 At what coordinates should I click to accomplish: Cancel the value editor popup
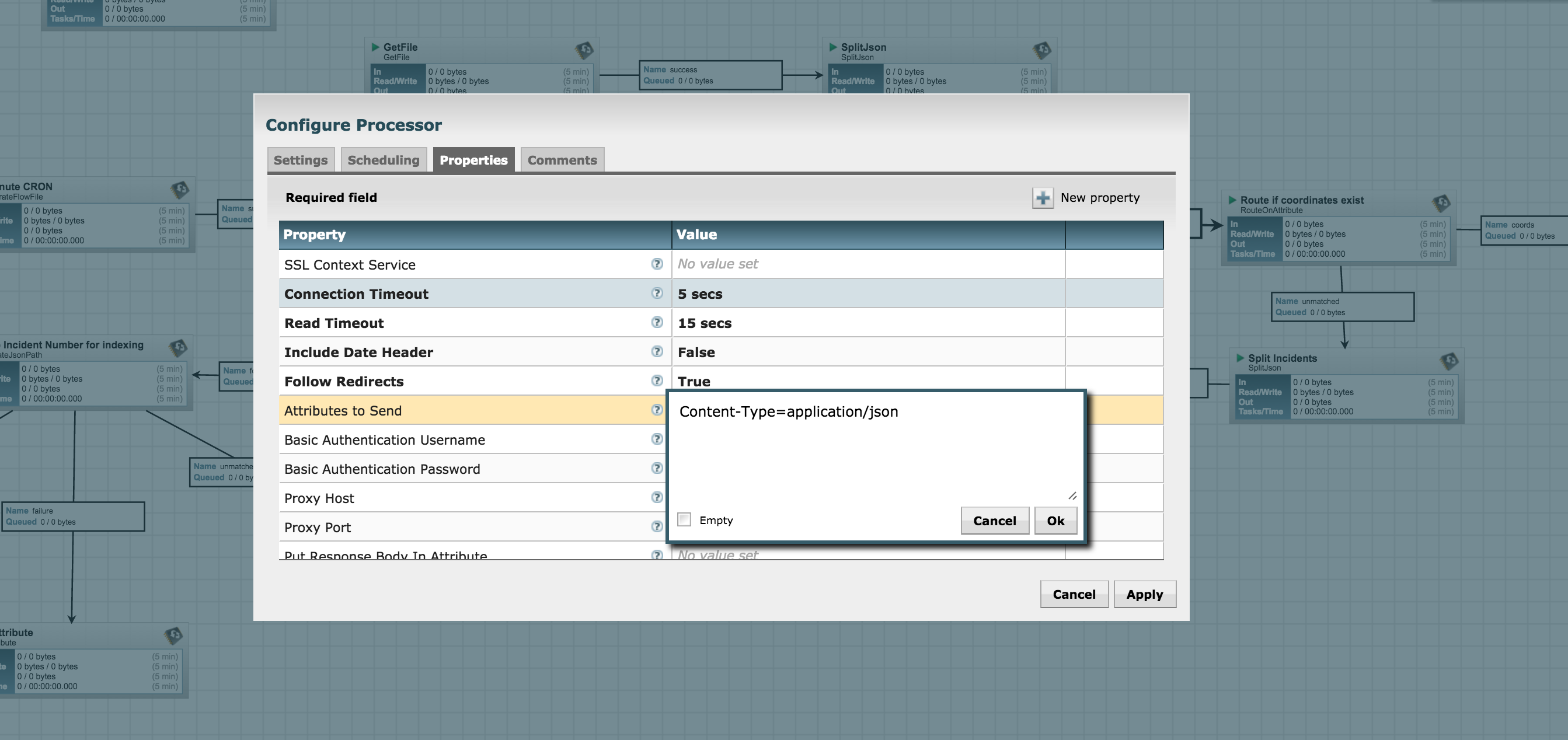pos(994,521)
